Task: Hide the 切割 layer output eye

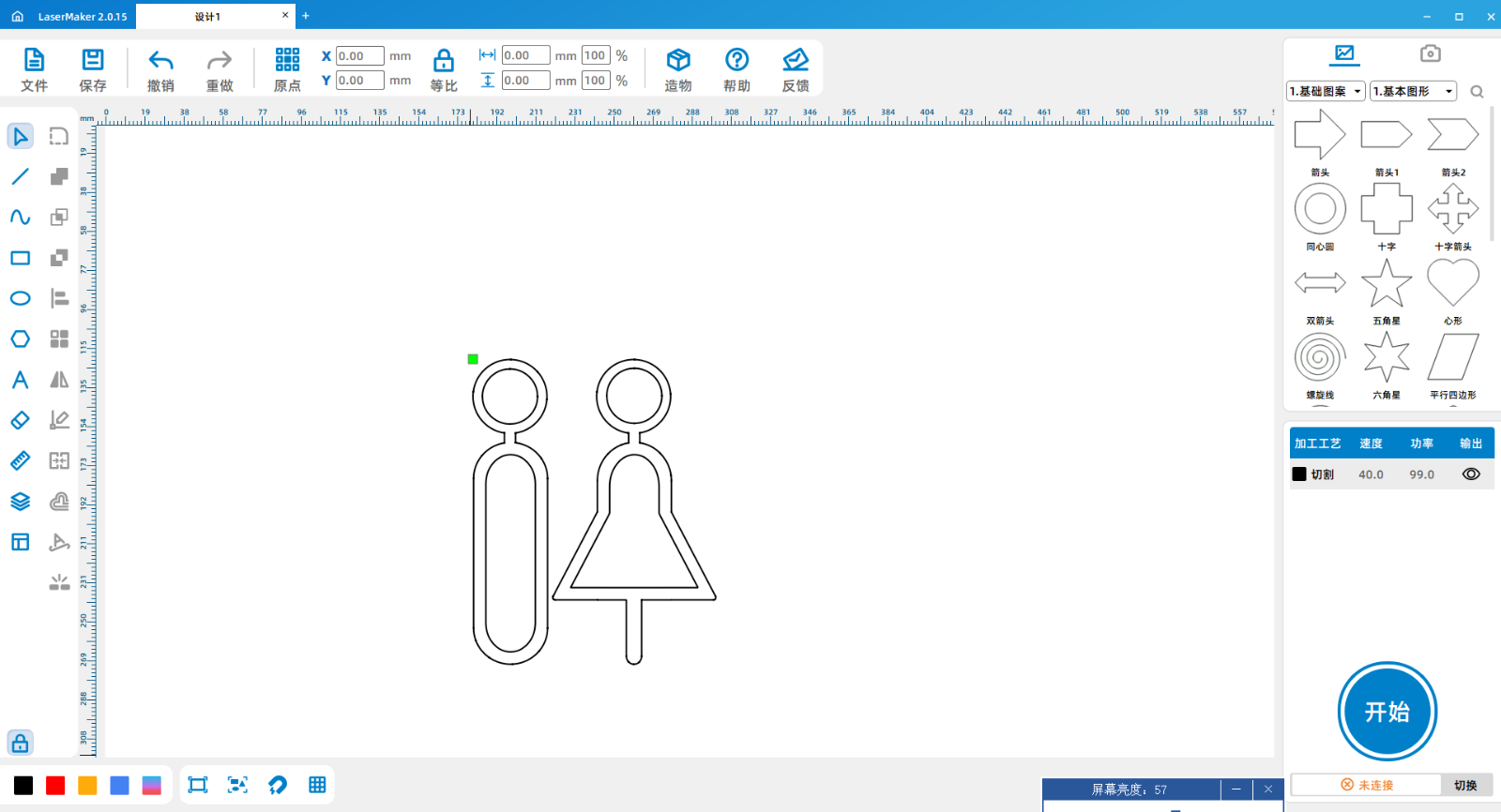Action: point(1471,474)
